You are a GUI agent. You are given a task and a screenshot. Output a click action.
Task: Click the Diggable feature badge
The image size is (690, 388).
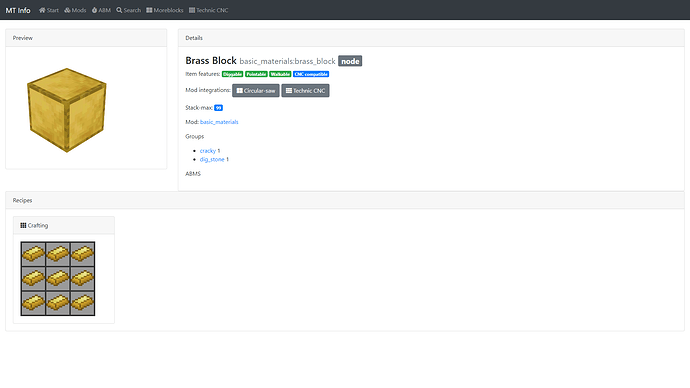pyautogui.click(x=232, y=74)
